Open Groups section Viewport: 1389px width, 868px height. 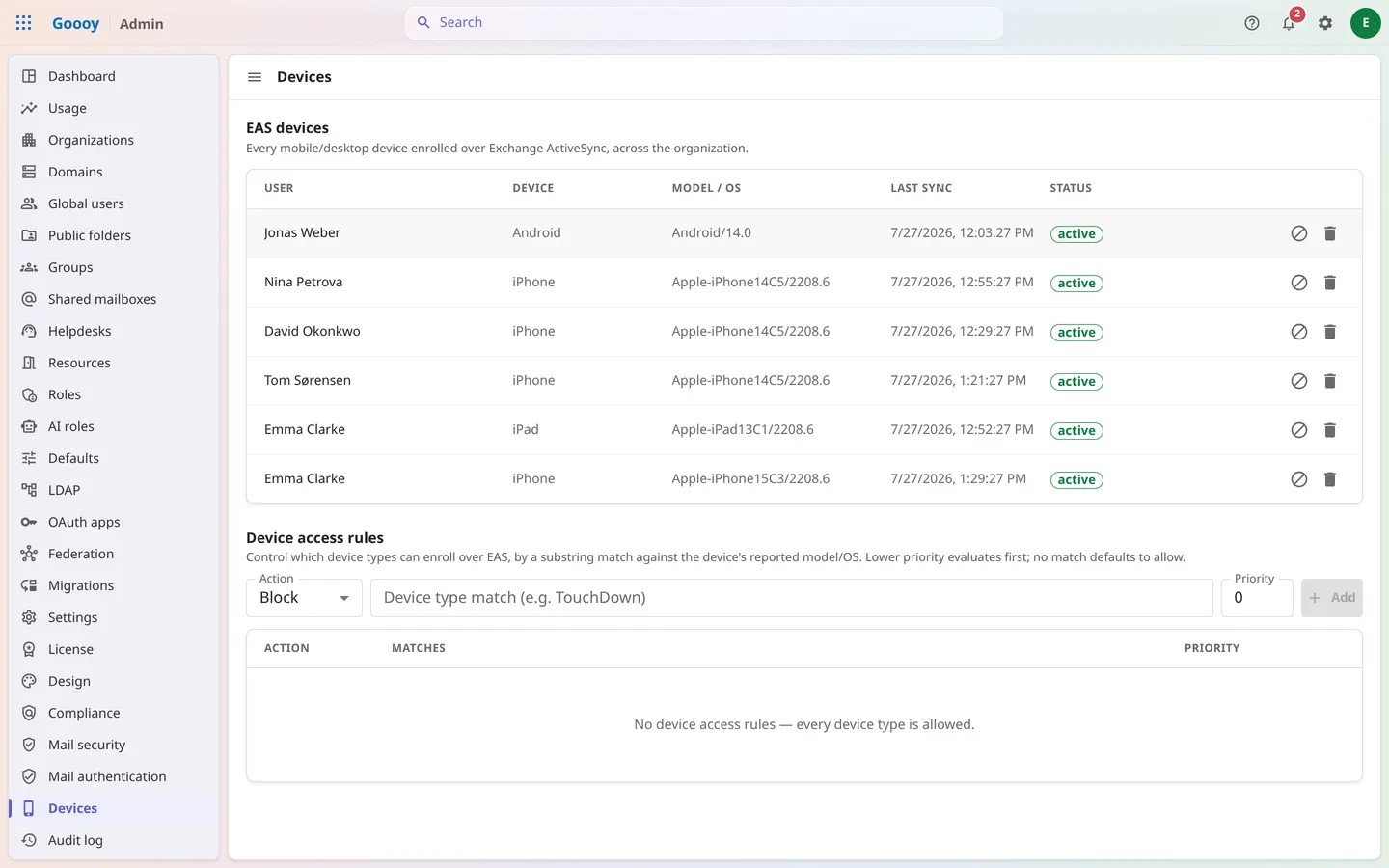(114, 267)
